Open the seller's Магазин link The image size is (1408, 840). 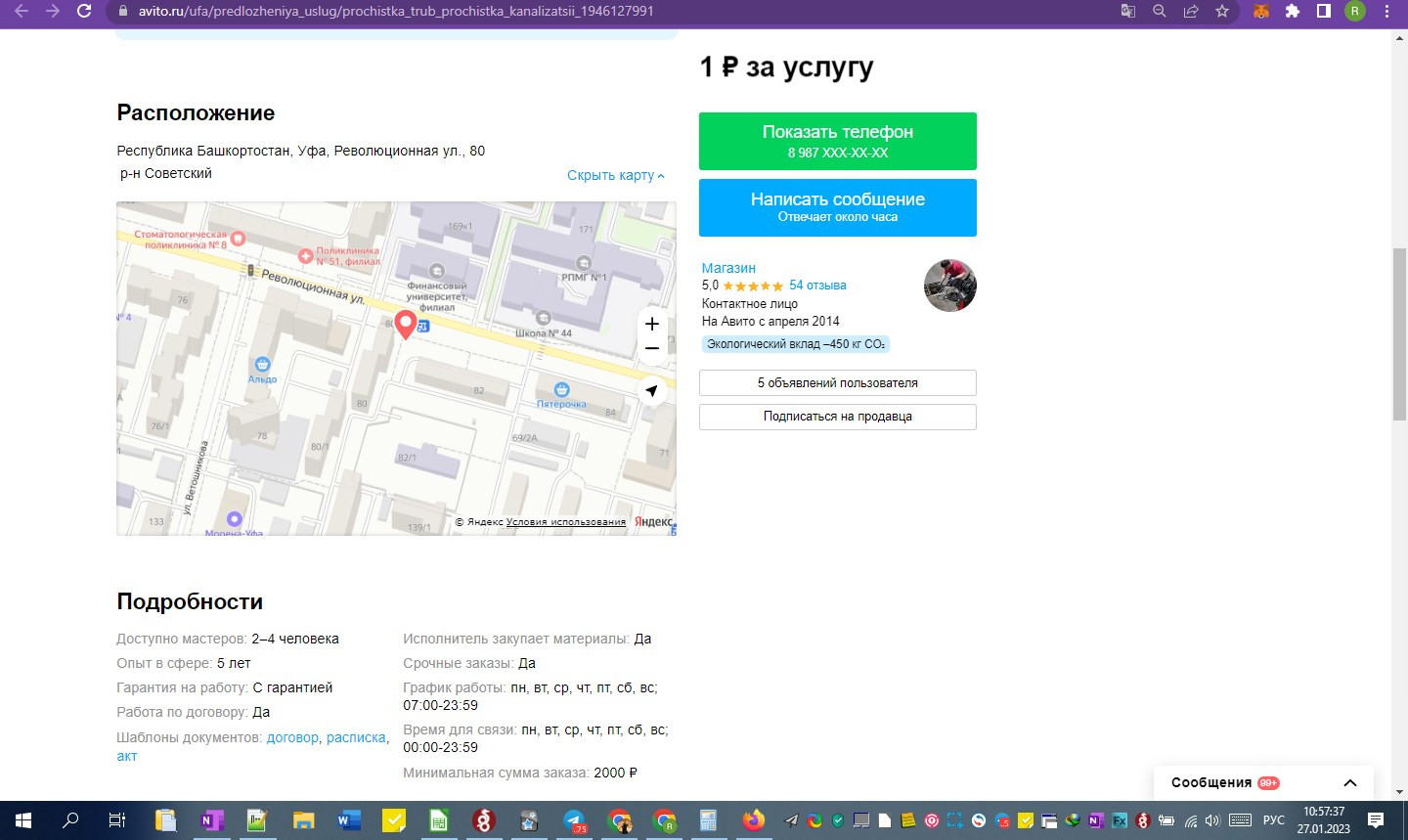pyautogui.click(x=728, y=268)
